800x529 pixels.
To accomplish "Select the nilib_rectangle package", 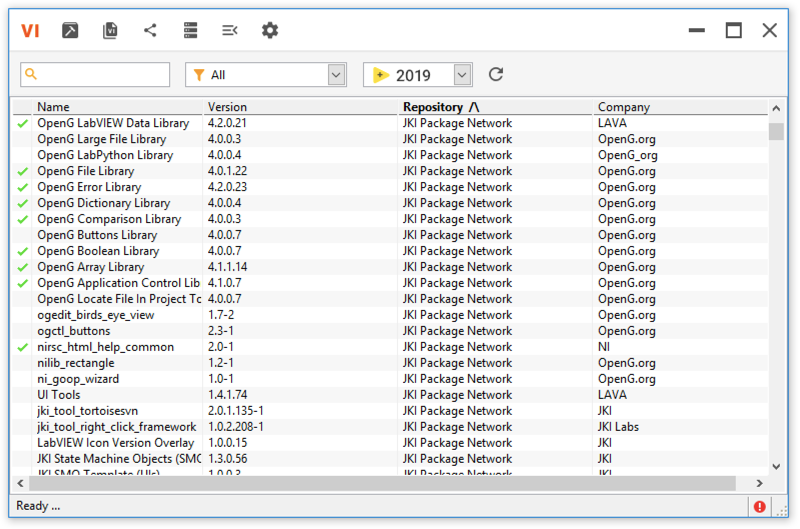I will (390, 363).
